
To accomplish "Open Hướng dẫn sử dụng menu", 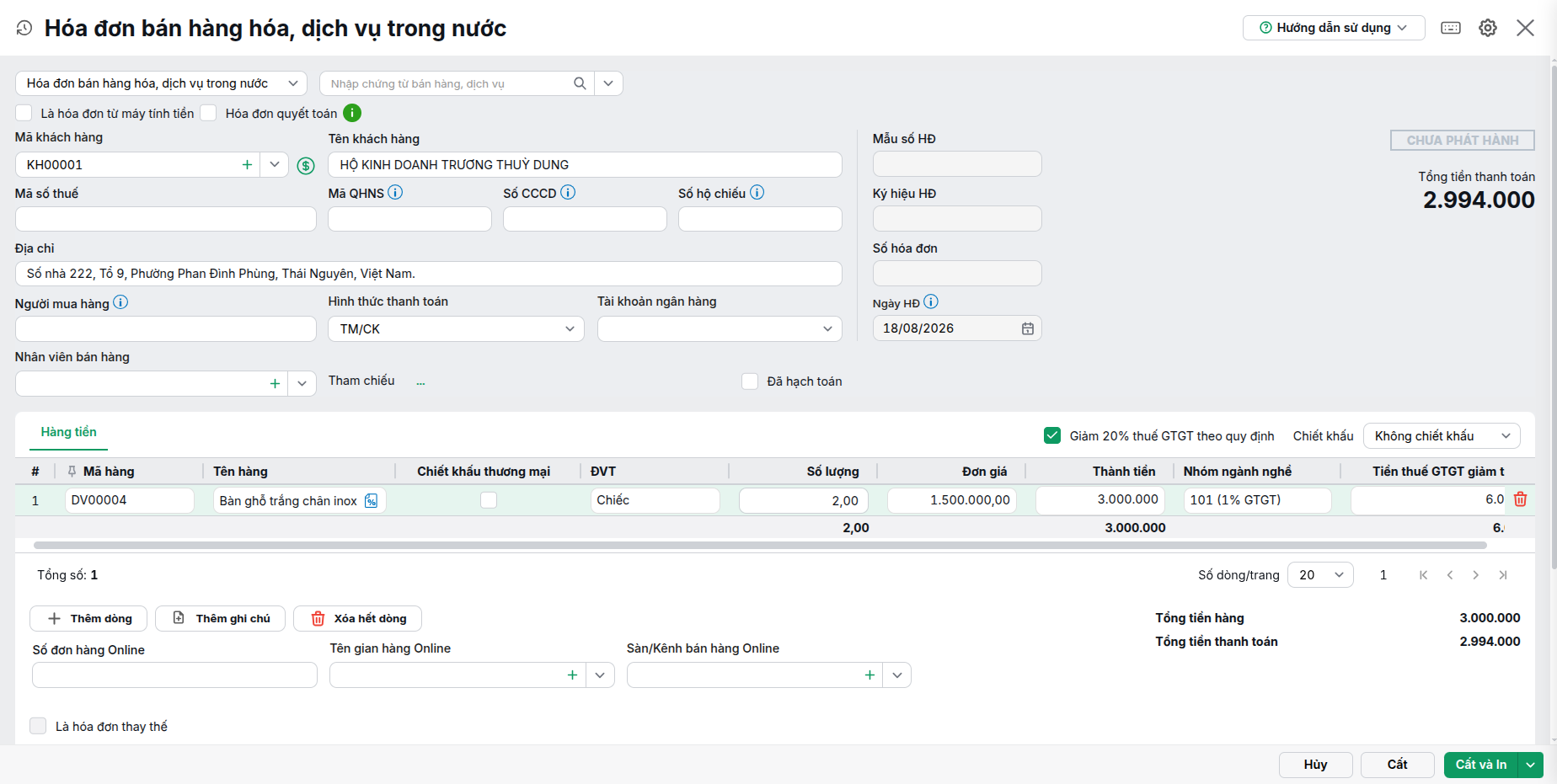I will coord(1334,28).
